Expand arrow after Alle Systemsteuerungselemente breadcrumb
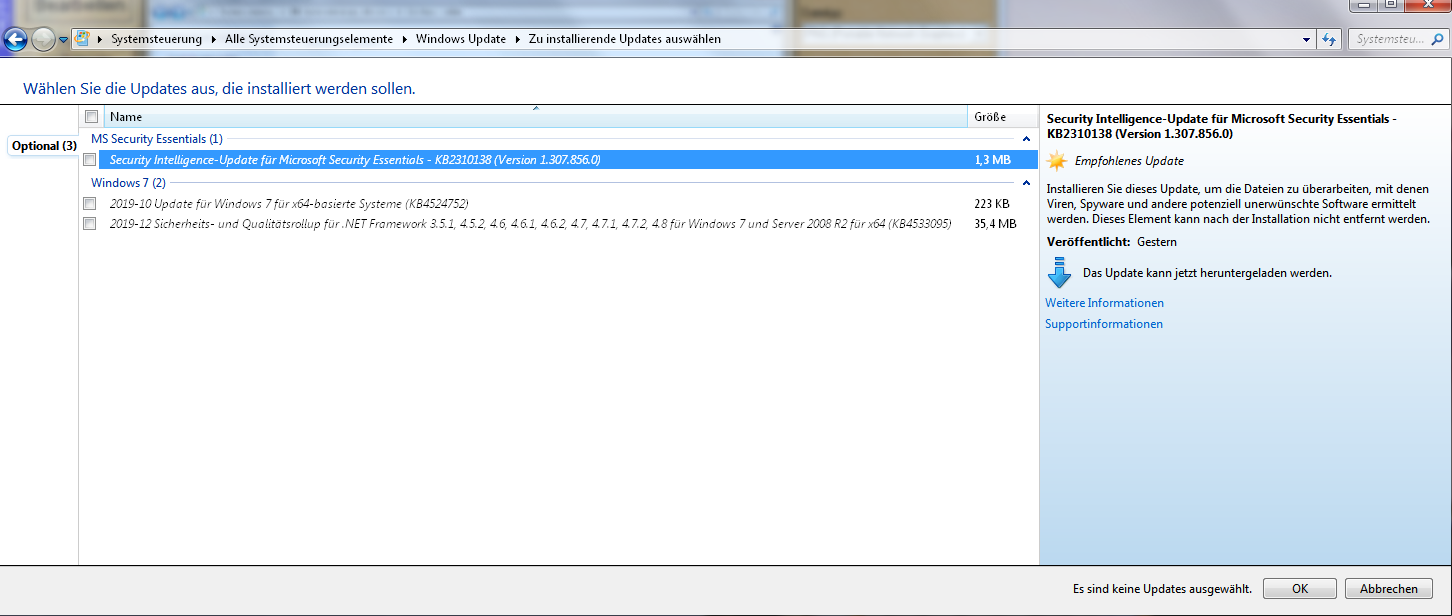Viewport: 1452px width, 616px height. coord(405,39)
